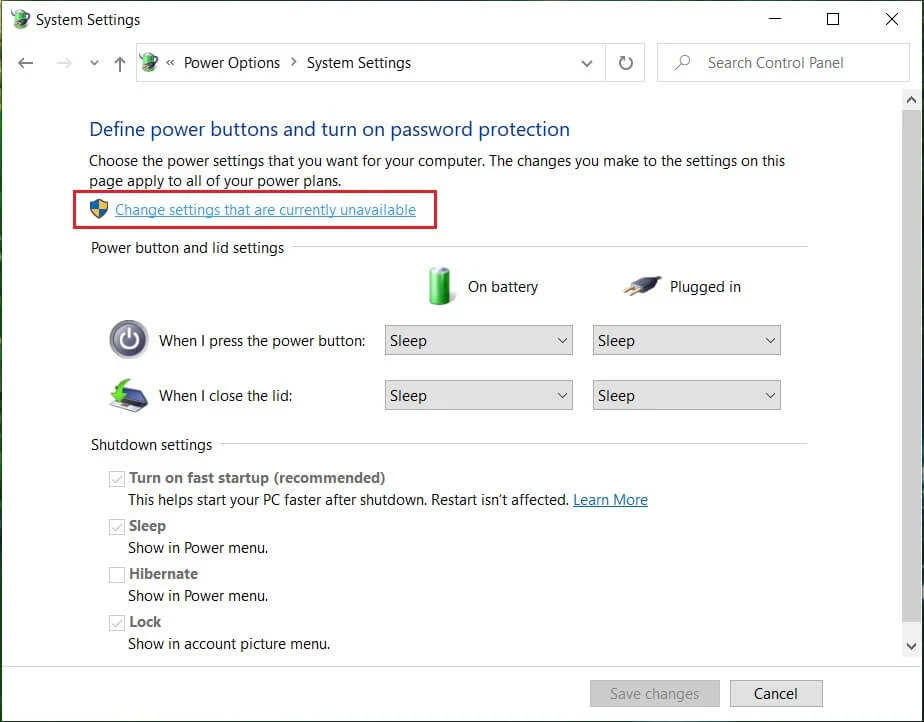Expand the address bar history dropdown
This screenshot has width=924, height=722.
586,63
